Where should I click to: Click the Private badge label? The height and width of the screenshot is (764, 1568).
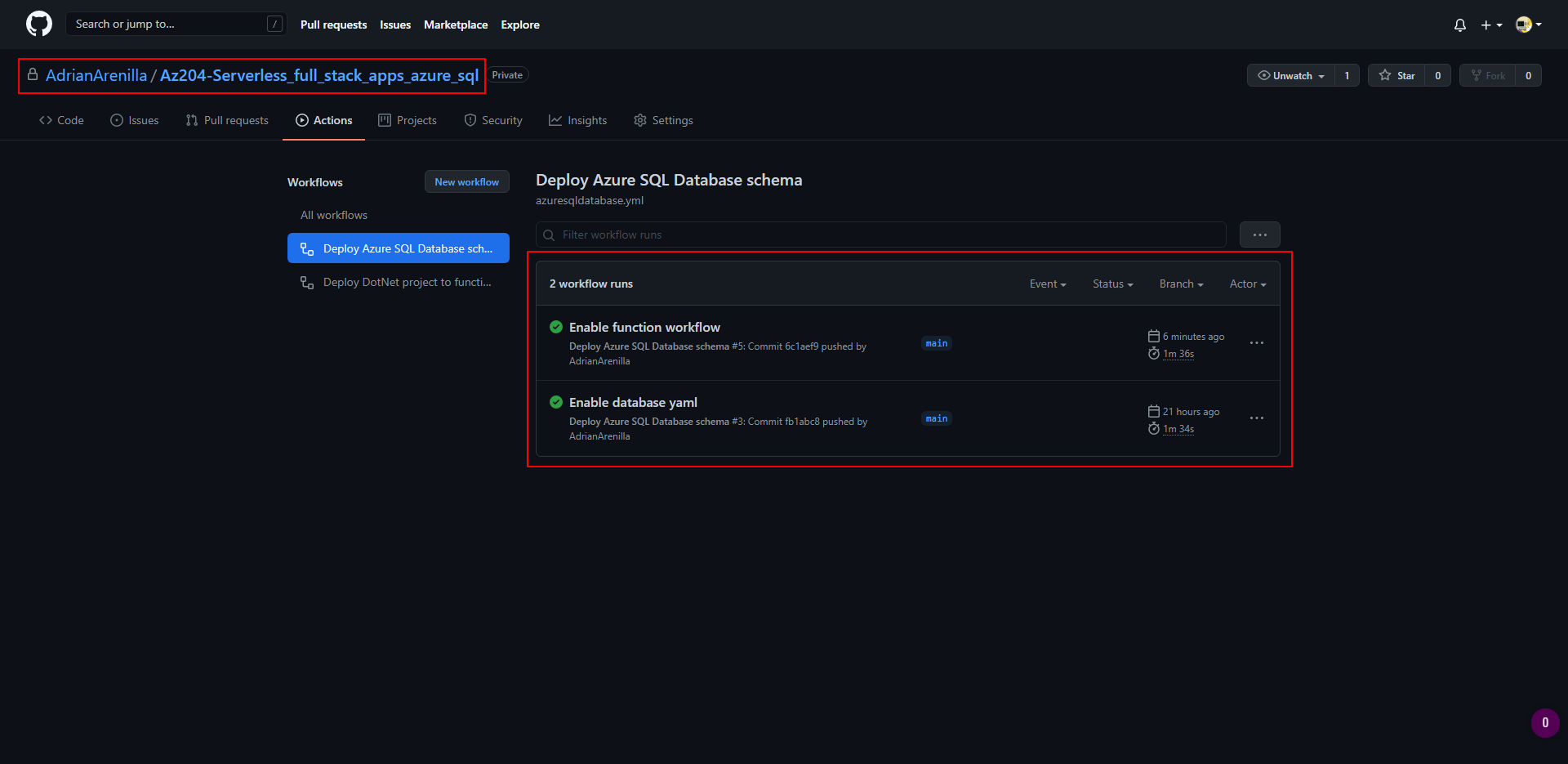click(x=507, y=75)
